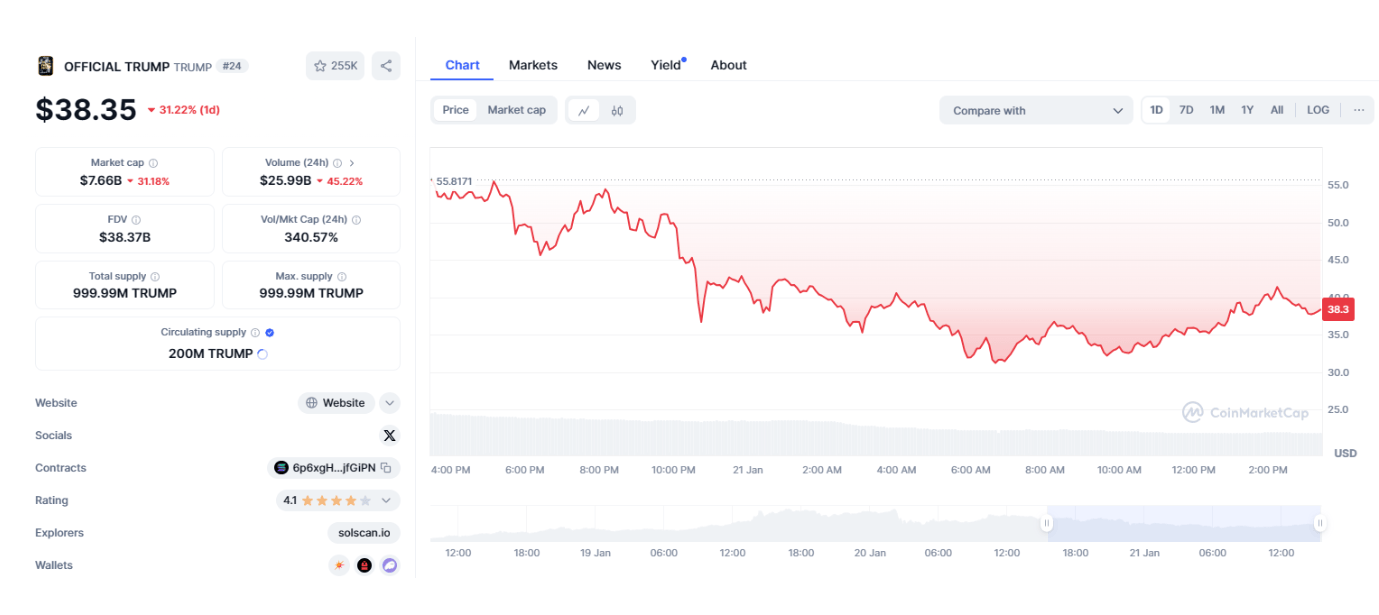Switch to line chart view
The image size is (1379, 615).
tap(584, 110)
